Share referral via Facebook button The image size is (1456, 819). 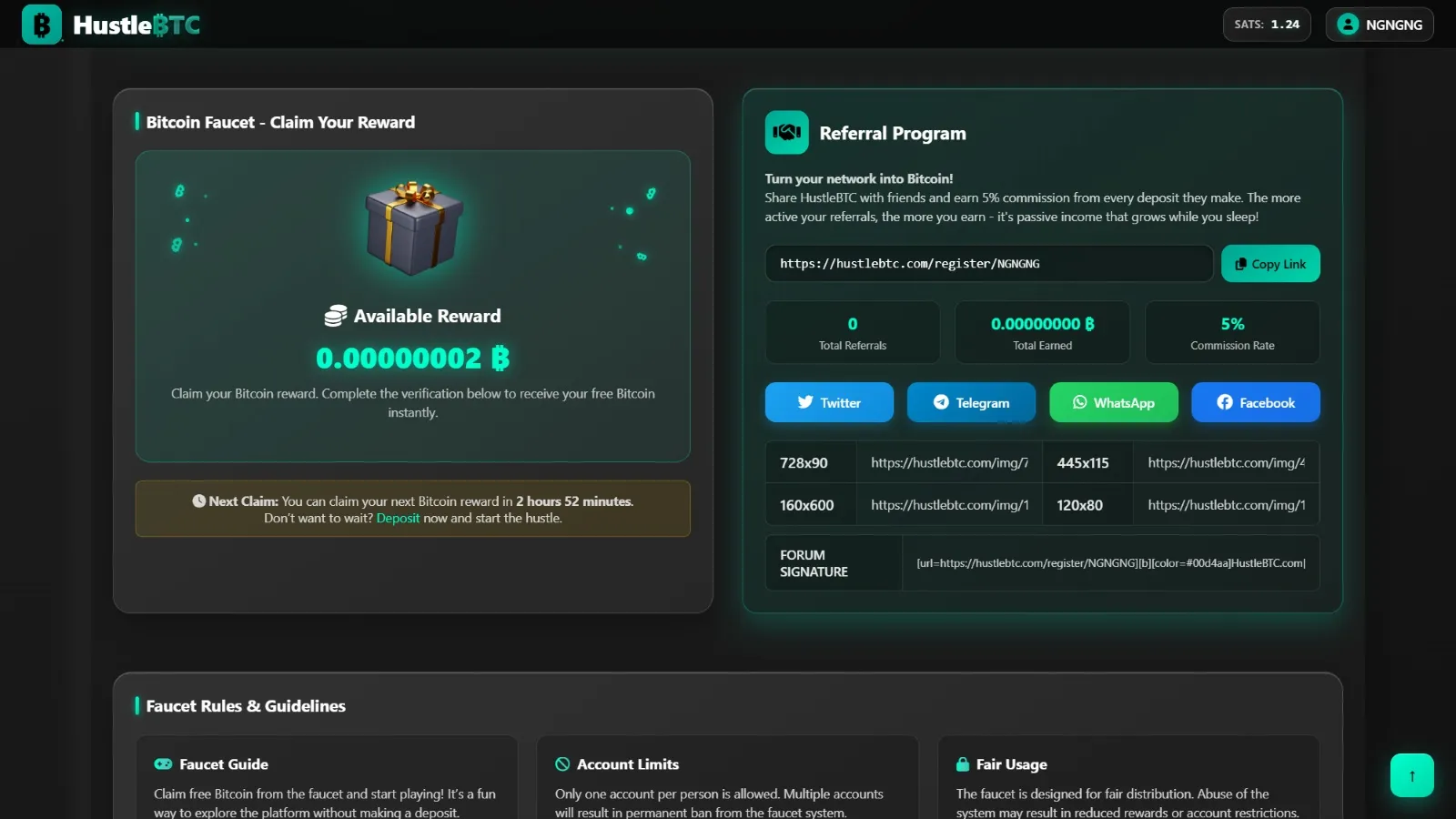pyautogui.click(x=1256, y=402)
